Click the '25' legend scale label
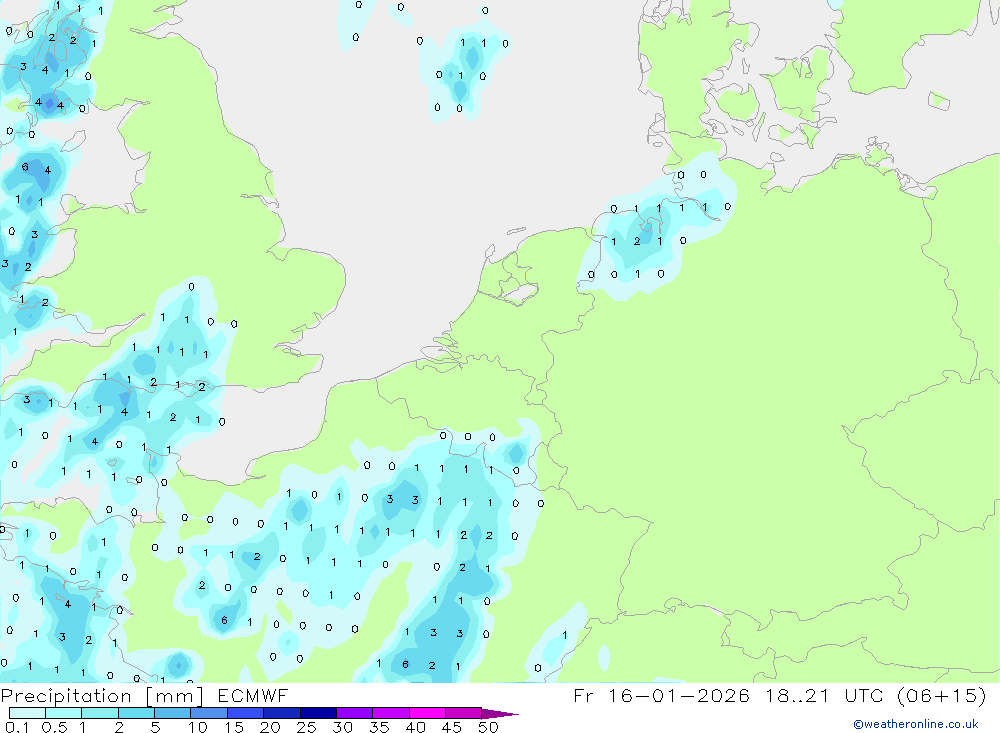The image size is (1000, 733). click(306, 727)
